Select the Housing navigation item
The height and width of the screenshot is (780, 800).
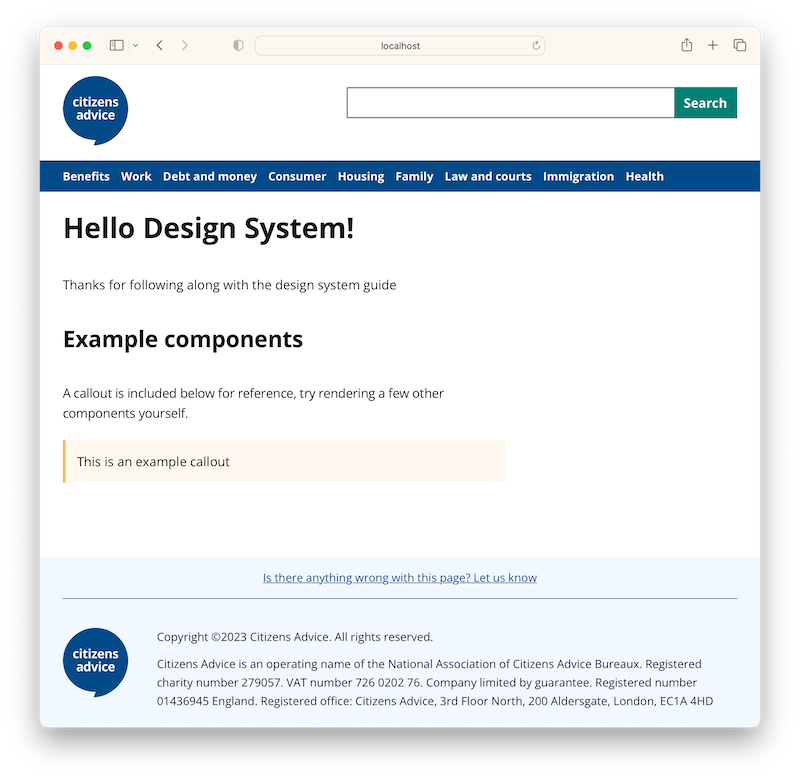[361, 176]
